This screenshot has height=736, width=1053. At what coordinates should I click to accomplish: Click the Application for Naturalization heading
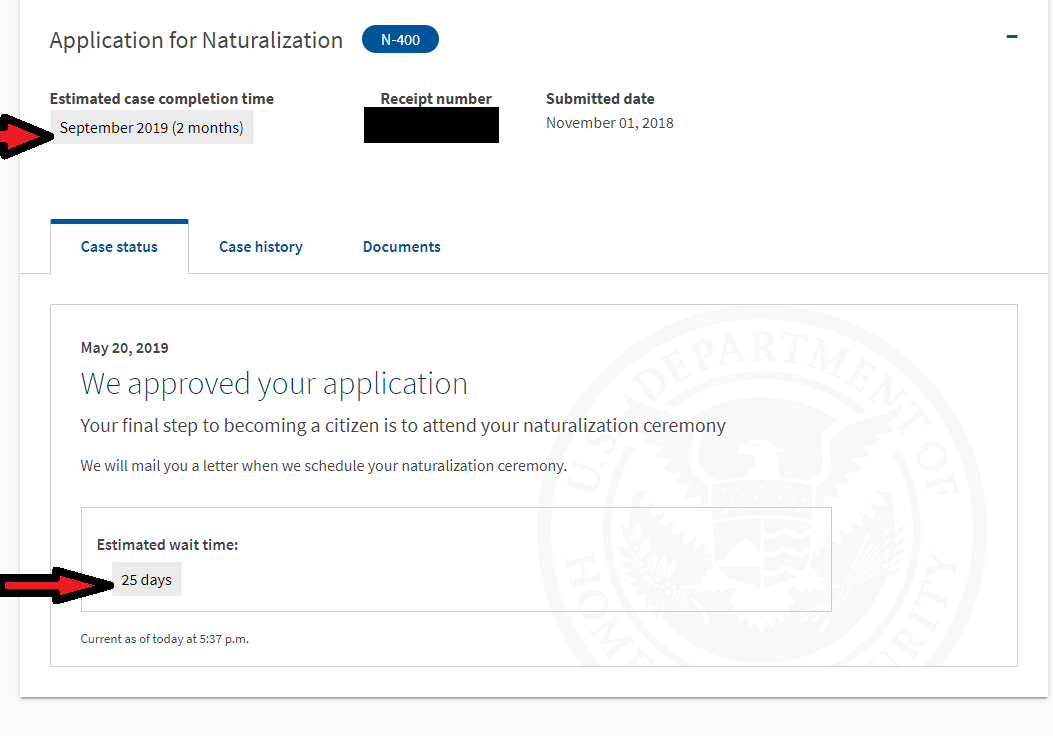(196, 40)
